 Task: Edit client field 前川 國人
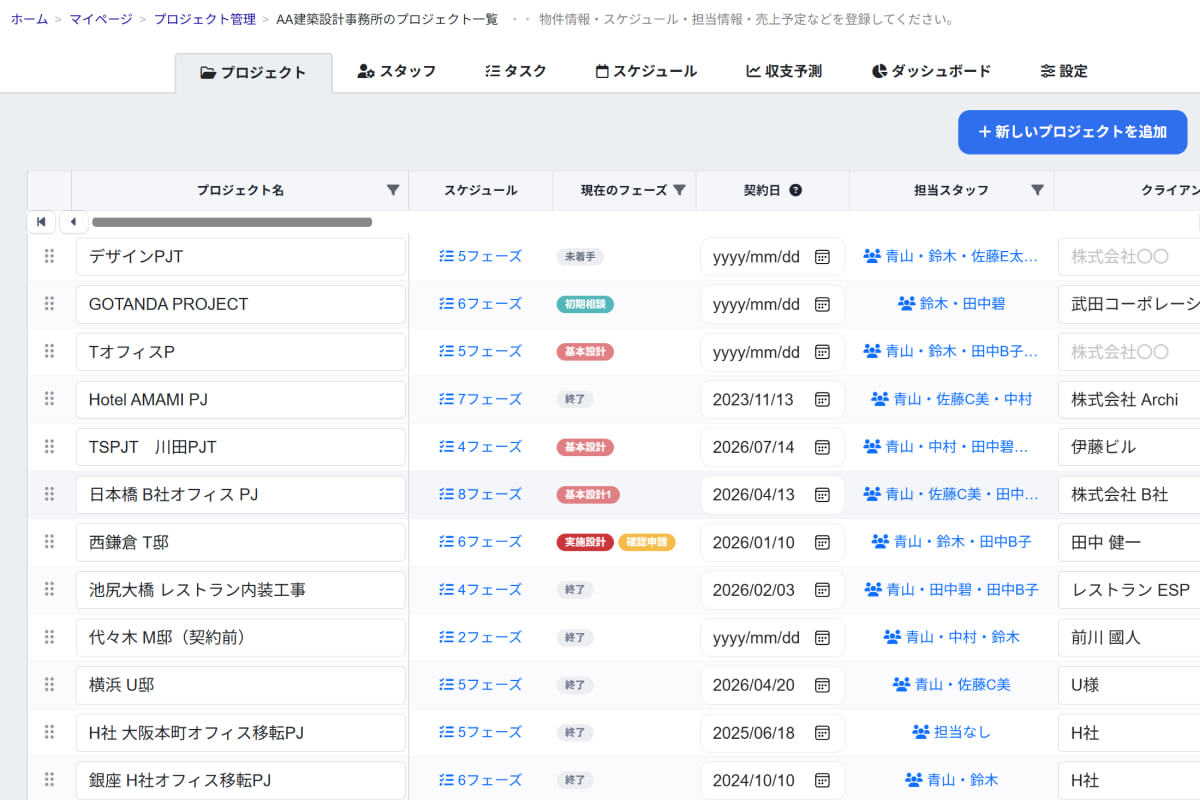(1129, 637)
